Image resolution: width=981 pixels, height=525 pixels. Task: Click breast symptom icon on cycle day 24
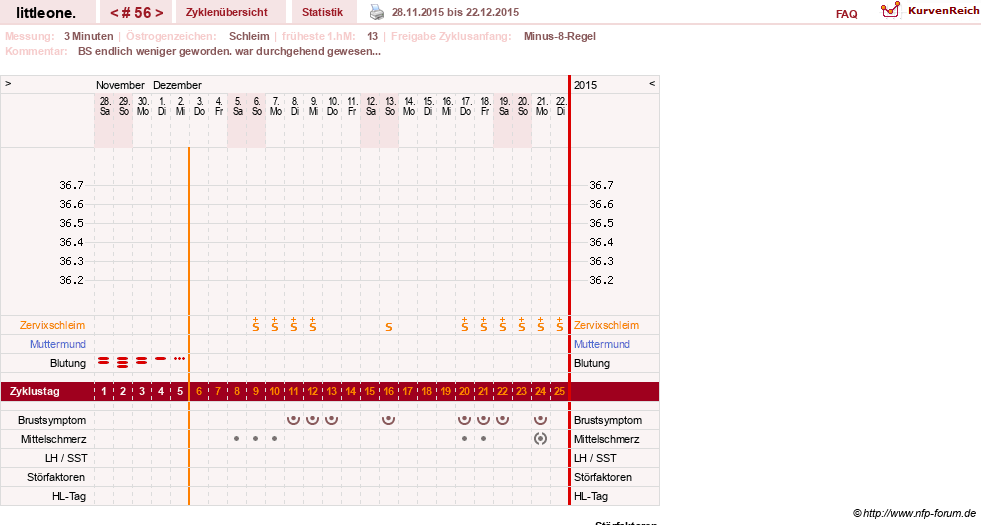click(x=541, y=420)
